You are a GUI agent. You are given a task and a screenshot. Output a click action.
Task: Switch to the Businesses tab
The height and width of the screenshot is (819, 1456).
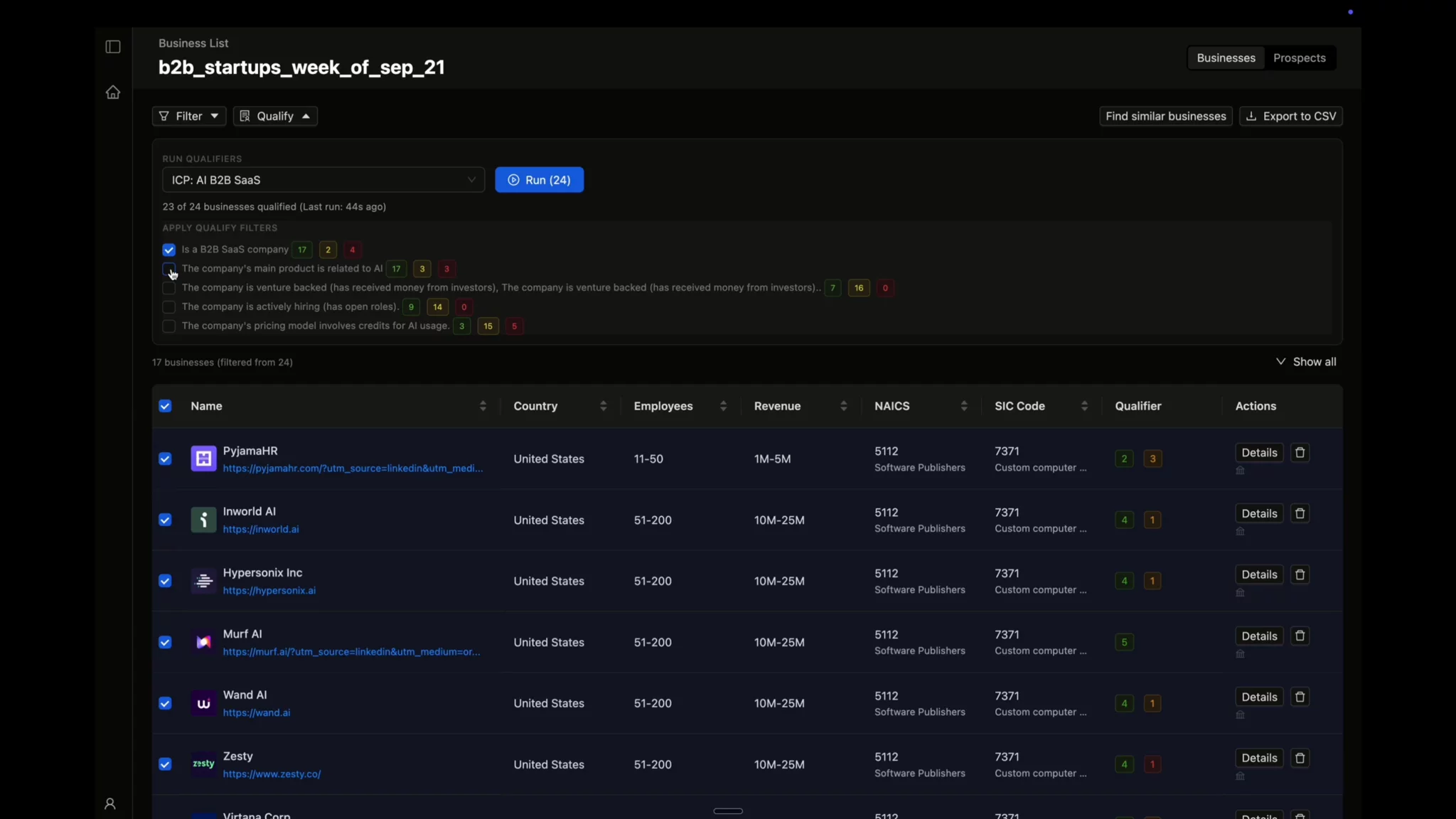point(1226,58)
